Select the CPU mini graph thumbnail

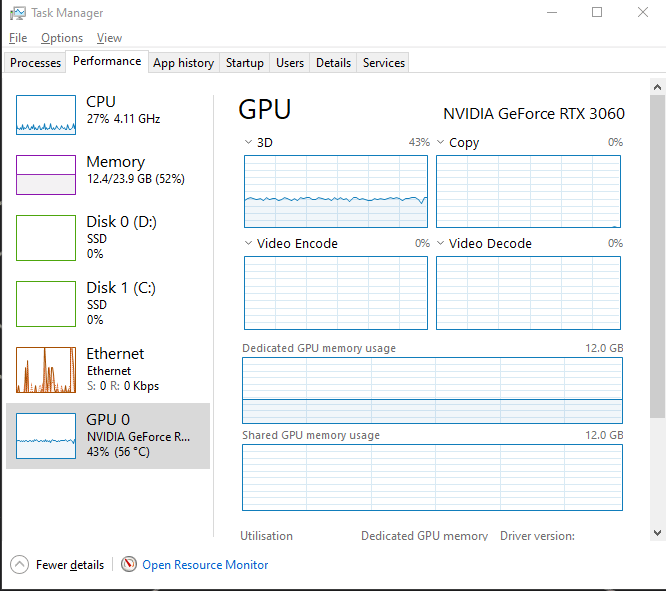[46, 115]
